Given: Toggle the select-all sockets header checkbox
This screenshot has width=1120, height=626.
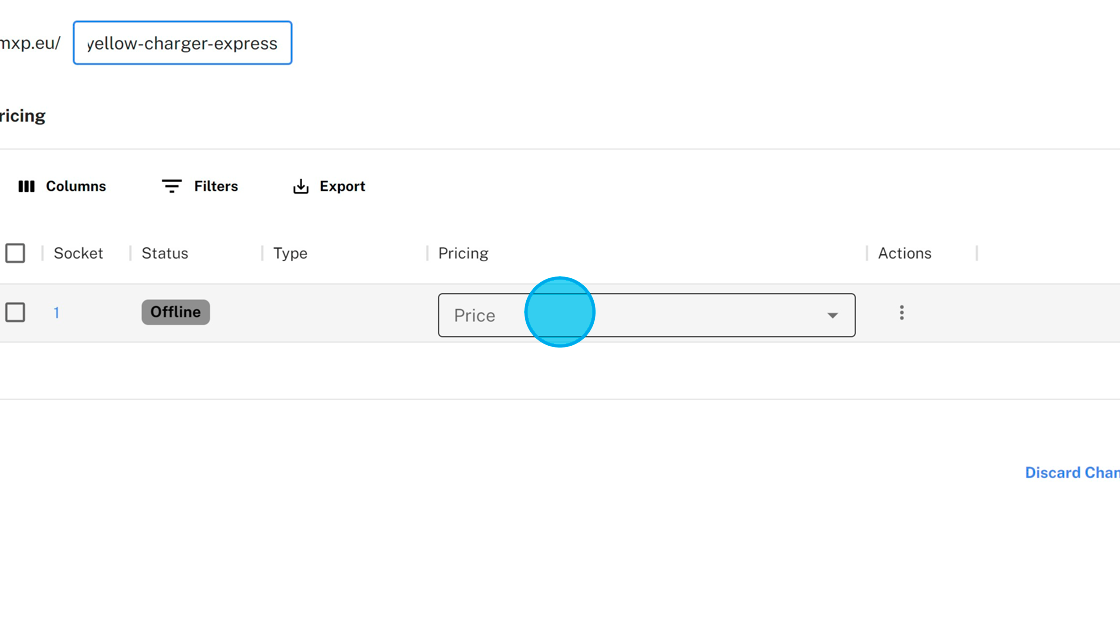Looking at the screenshot, I should tap(15, 253).
